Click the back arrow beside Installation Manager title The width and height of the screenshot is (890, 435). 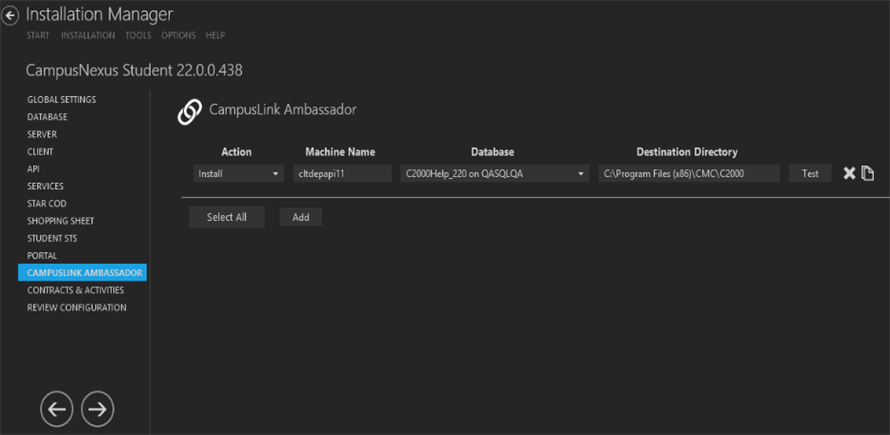tap(10, 16)
